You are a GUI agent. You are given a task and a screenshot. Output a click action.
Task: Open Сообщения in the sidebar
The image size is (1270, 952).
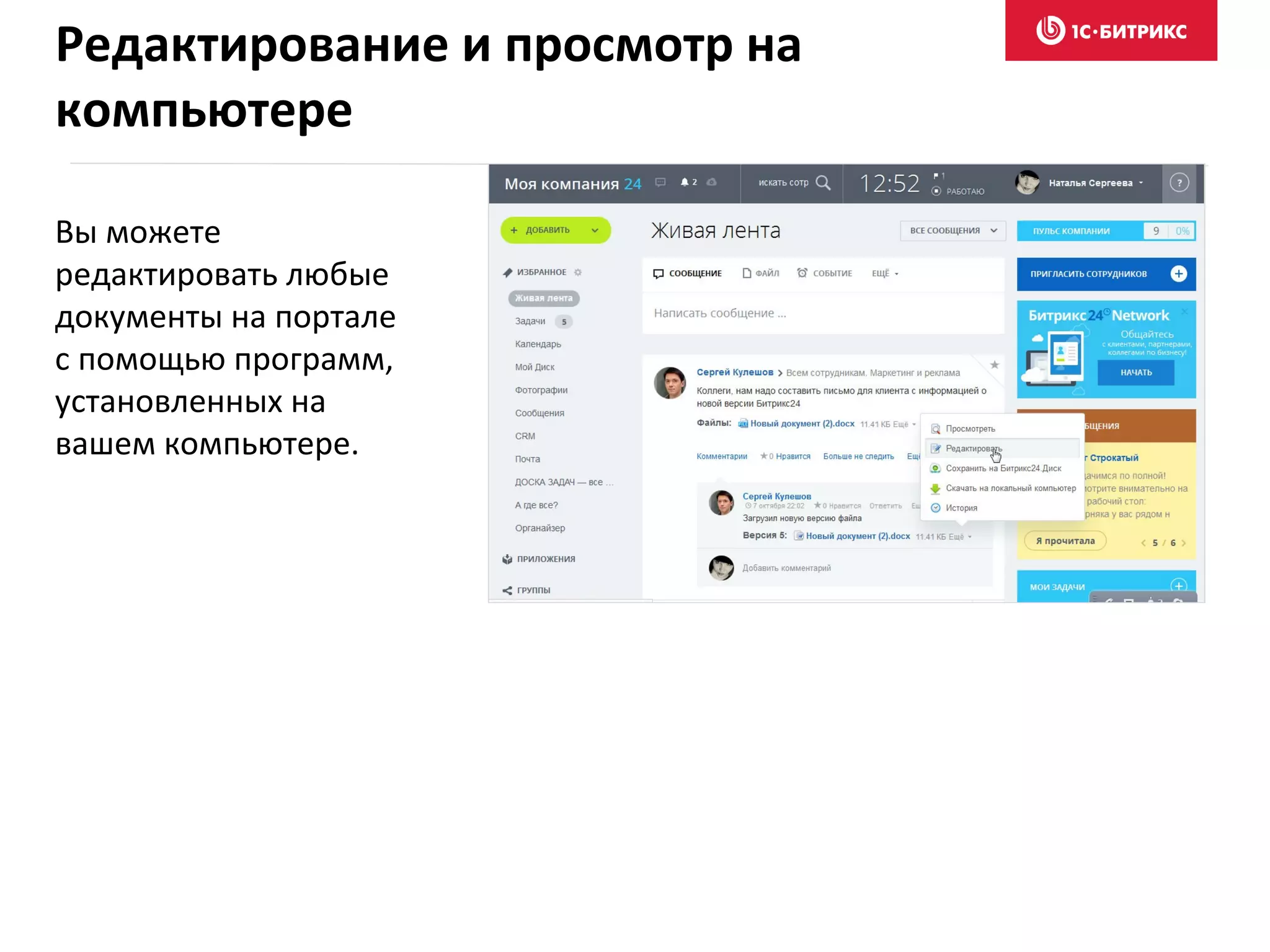540,413
